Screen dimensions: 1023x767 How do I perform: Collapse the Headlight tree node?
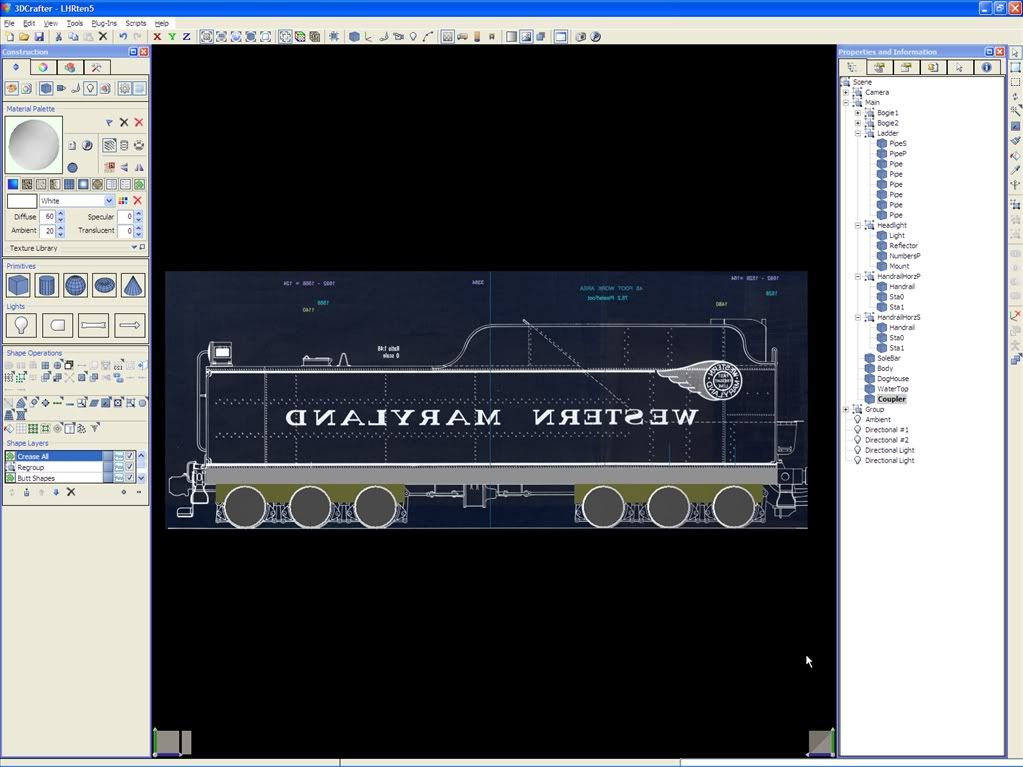pyautogui.click(x=858, y=225)
